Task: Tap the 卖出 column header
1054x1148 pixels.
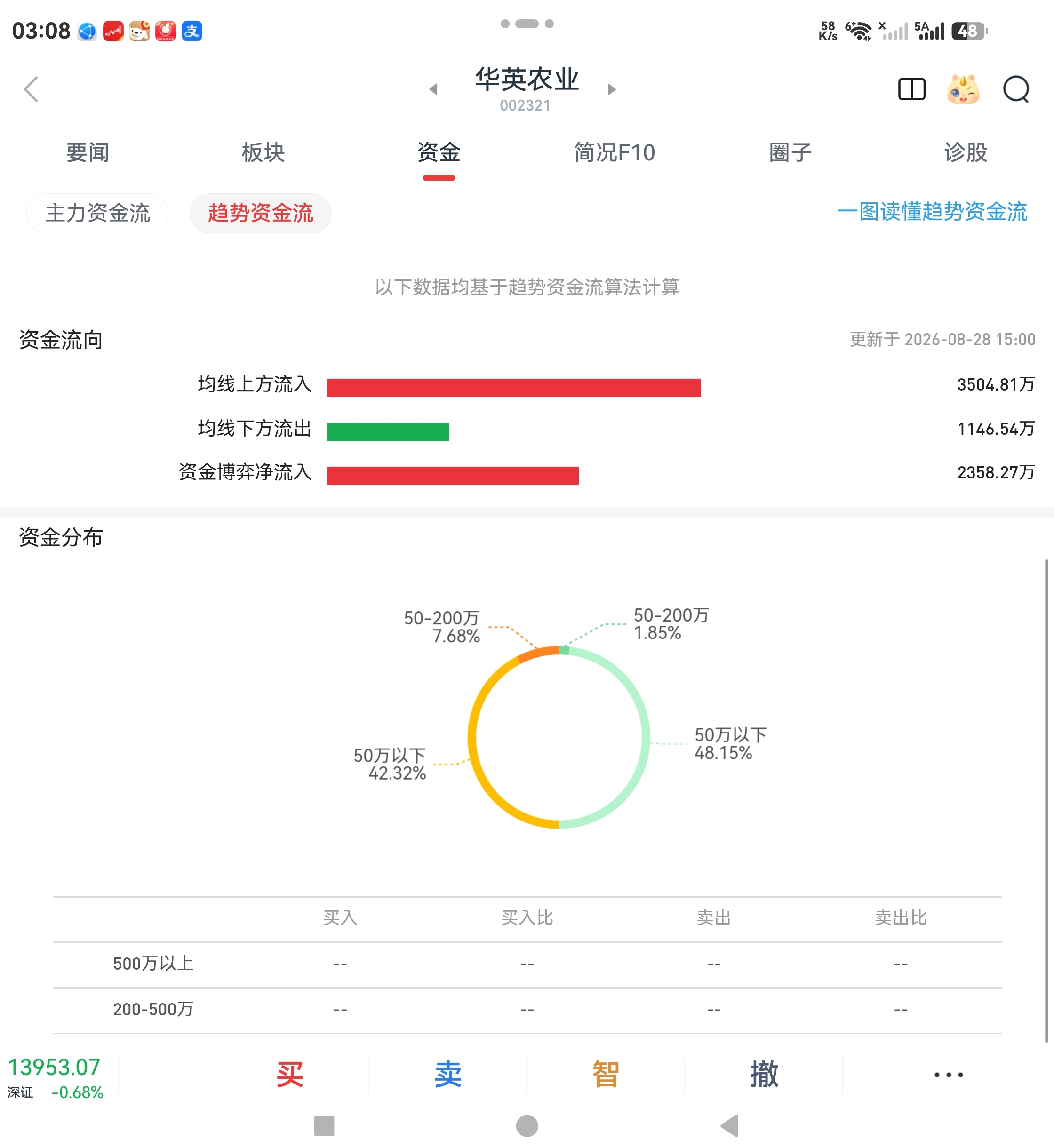Action: (x=713, y=917)
